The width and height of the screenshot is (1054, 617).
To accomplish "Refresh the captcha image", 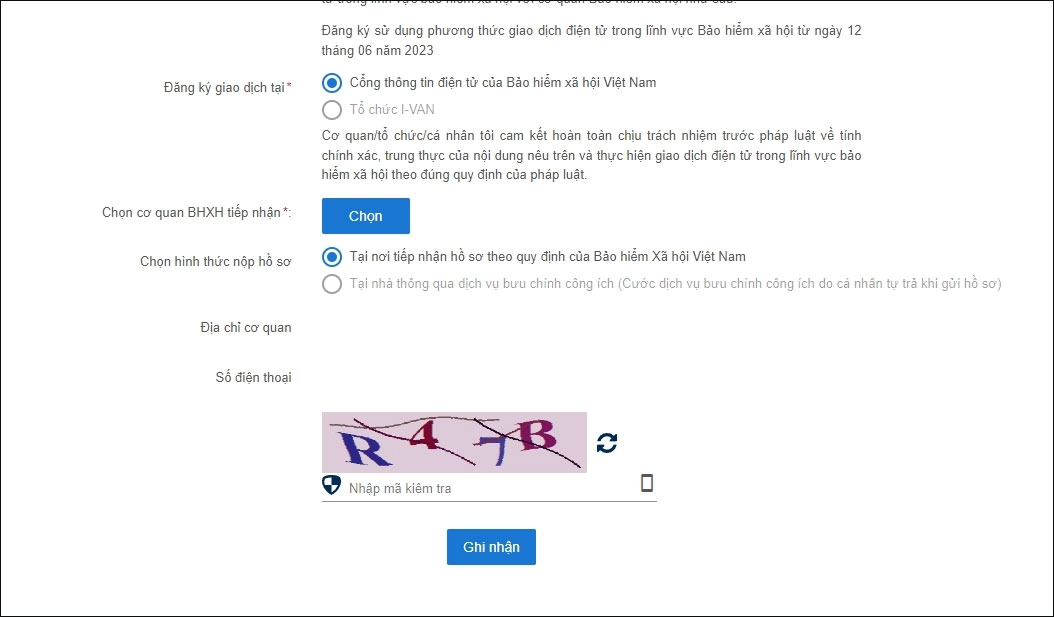I will click(607, 443).
